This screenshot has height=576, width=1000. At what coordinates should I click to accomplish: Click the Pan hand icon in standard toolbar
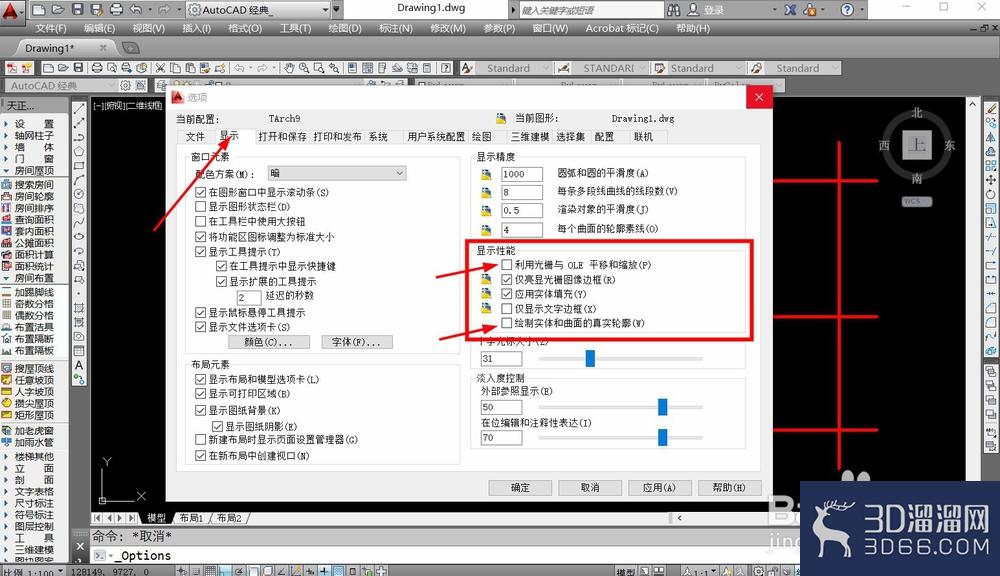pos(290,68)
